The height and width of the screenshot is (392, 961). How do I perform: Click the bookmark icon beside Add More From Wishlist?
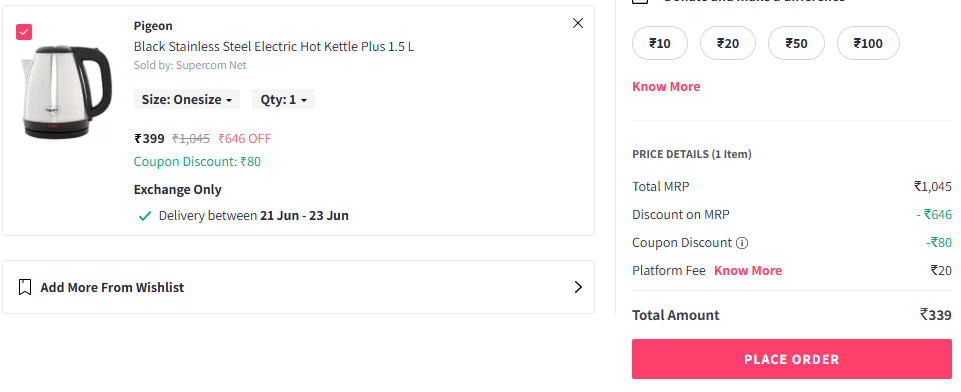click(25, 287)
